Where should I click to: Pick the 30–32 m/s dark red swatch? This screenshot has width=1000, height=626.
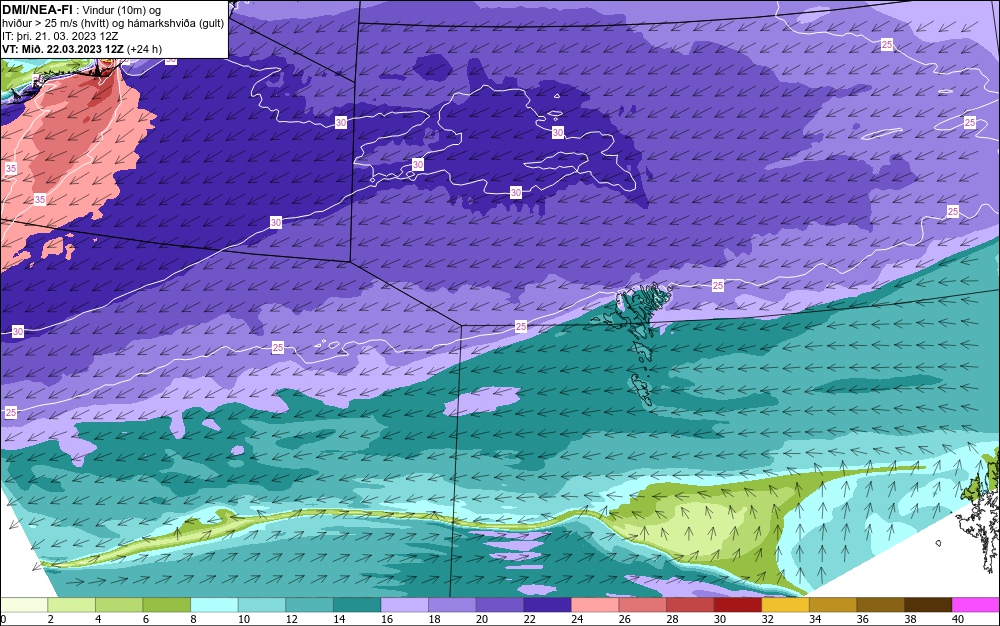click(737, 605)
